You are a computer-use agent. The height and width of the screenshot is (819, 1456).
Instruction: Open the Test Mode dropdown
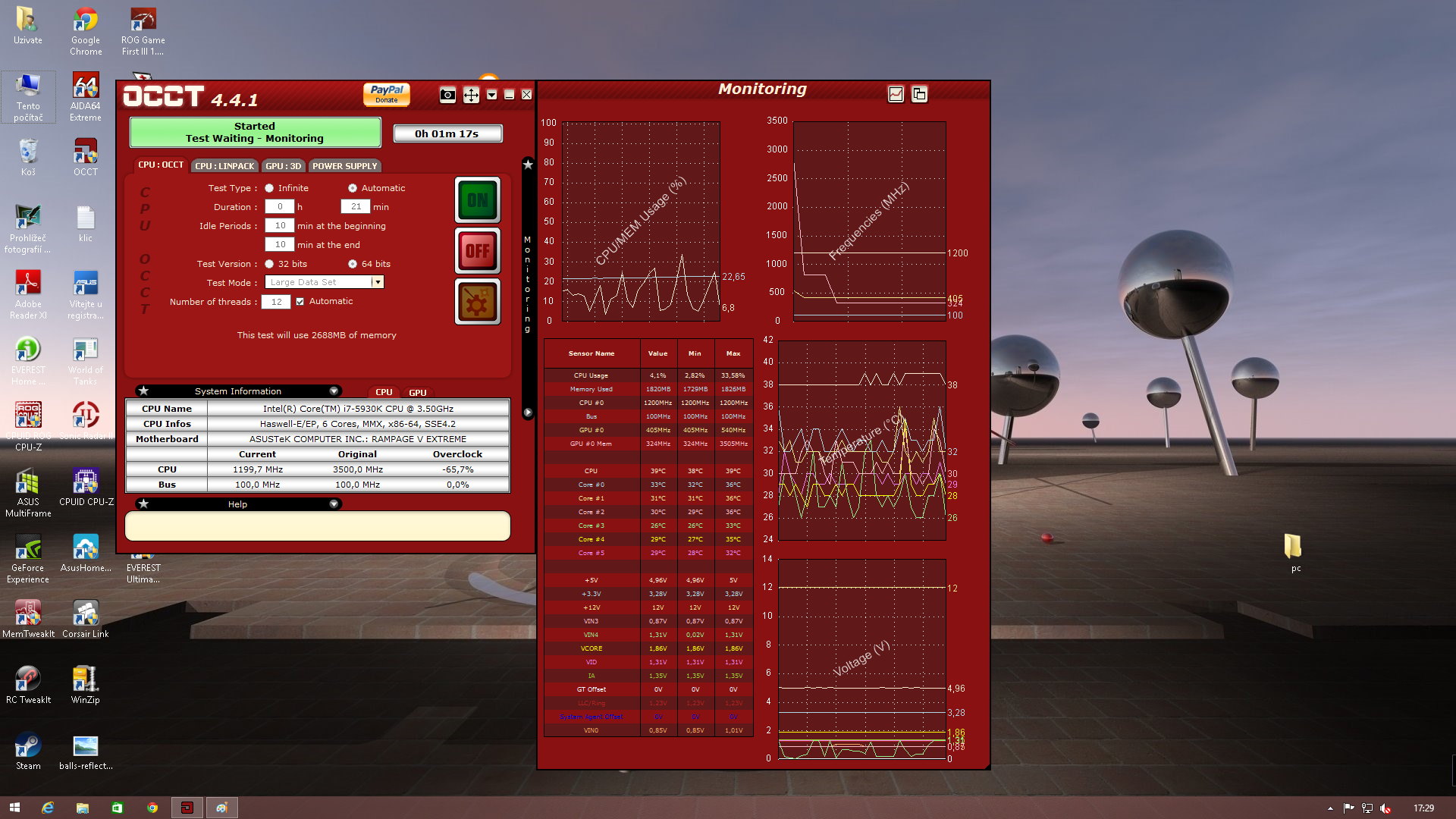point(377,282)
